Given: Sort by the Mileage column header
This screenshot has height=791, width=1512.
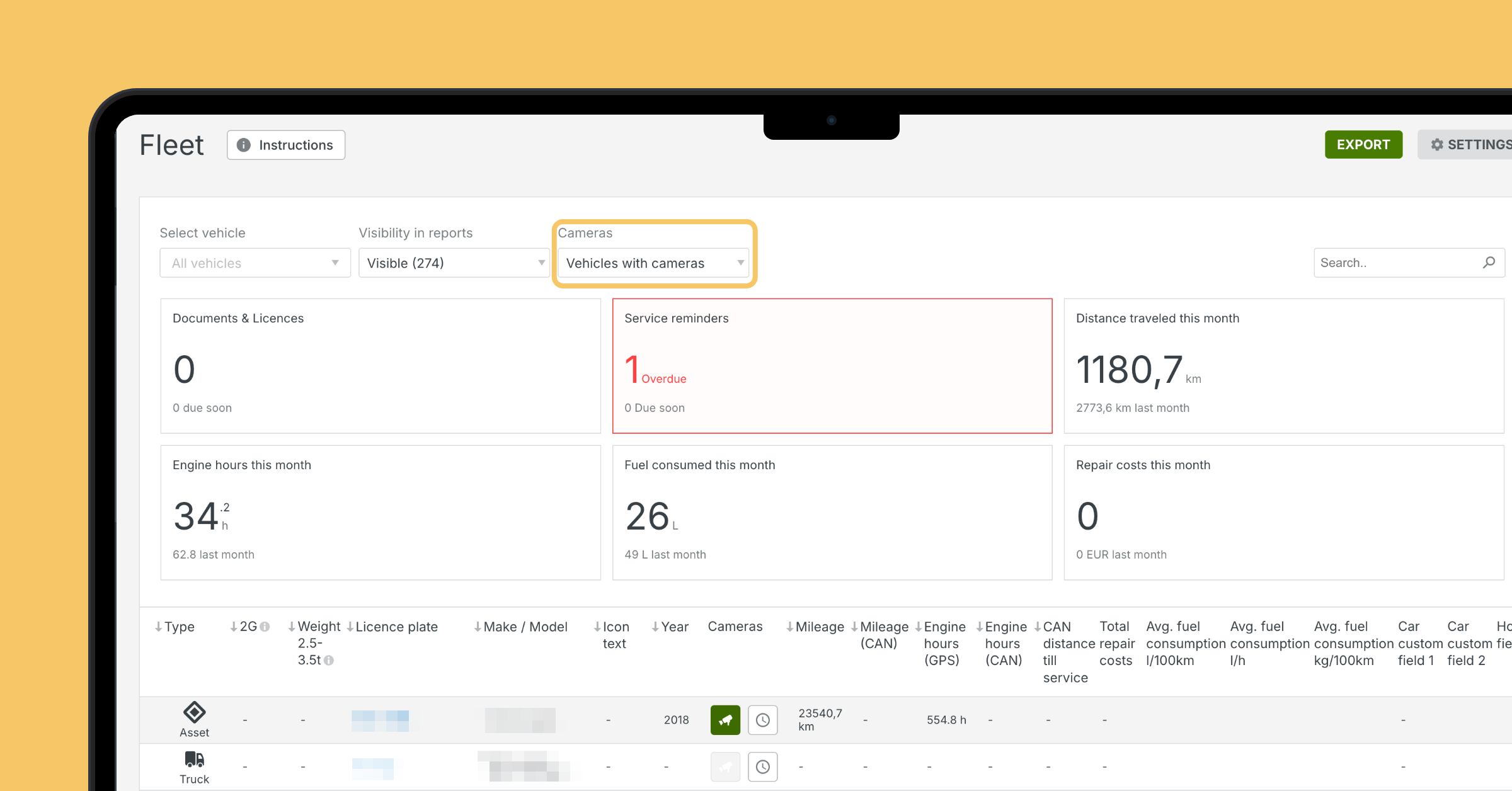Looking at the screenshot, I should (x=815, y=627).
